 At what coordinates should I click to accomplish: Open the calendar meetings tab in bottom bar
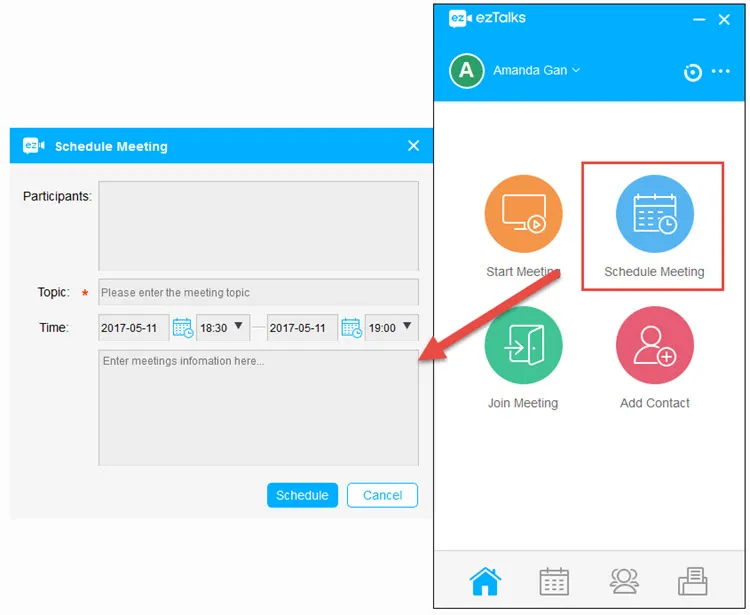click(x=554, y=582)
